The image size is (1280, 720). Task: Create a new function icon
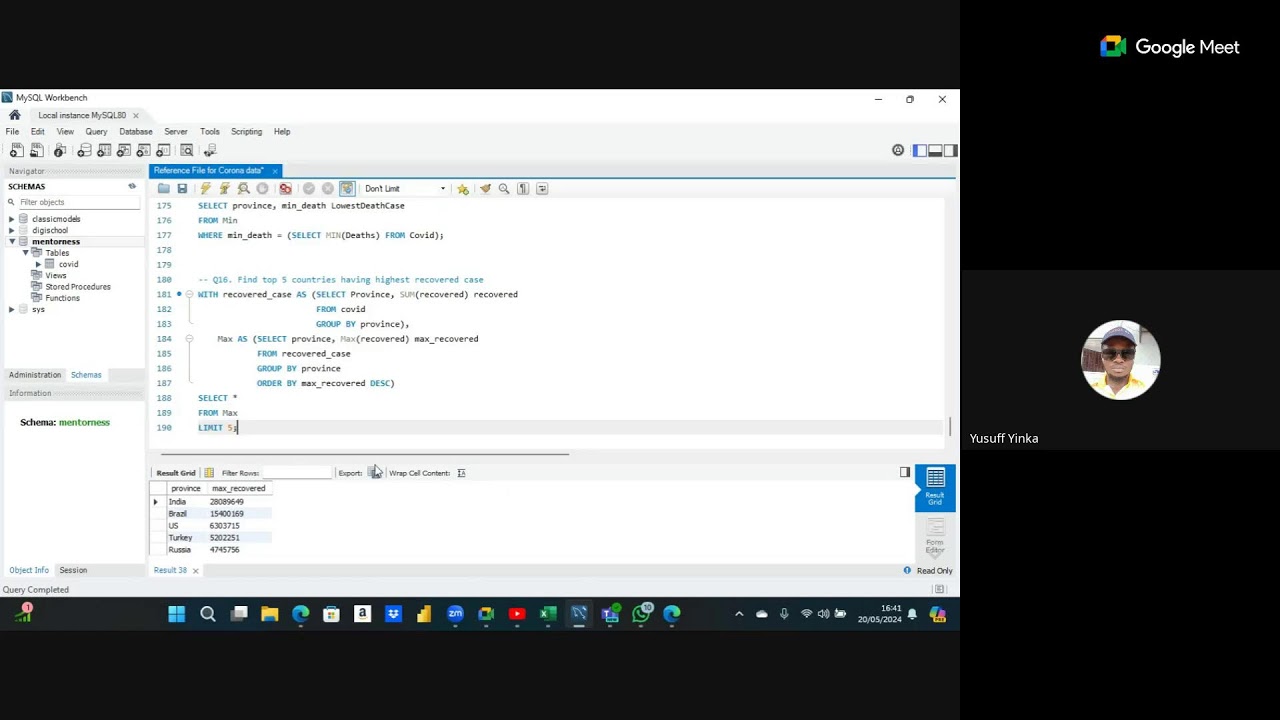pyautogui.click(x=164, y=150)
